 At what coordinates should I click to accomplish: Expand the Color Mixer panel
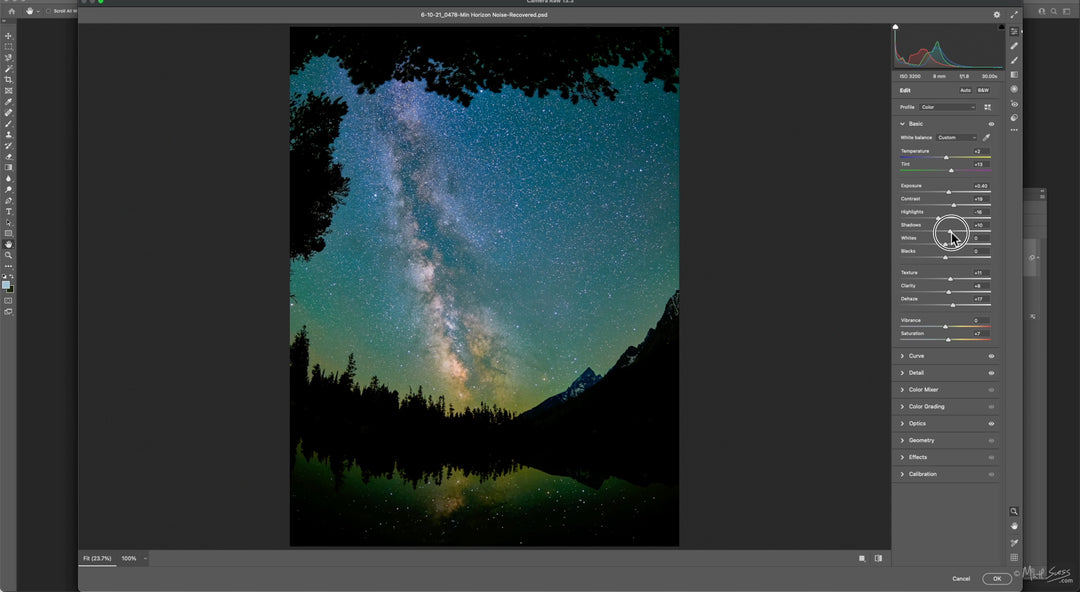click(922, 390)
